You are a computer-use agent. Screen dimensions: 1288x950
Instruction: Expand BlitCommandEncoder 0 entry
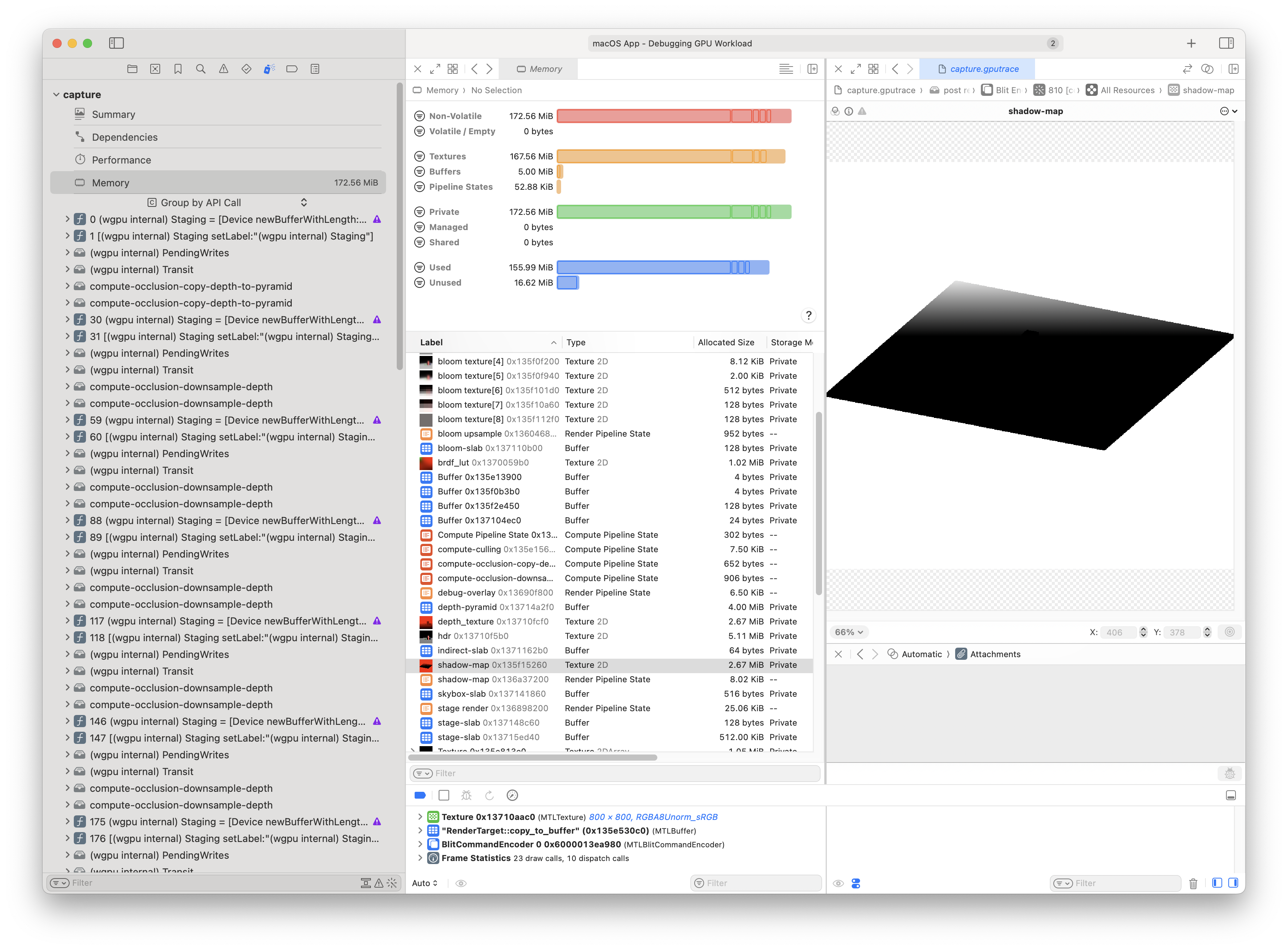point(420,844)
